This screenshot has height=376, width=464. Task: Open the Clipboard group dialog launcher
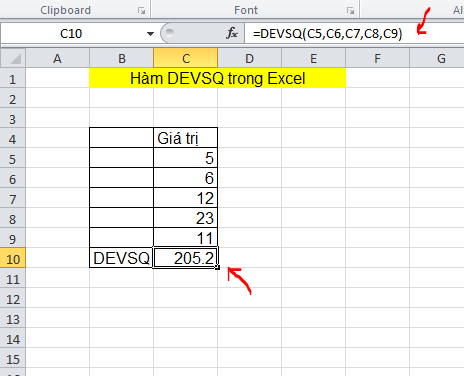pyautogui.click(x=142, y=11)
